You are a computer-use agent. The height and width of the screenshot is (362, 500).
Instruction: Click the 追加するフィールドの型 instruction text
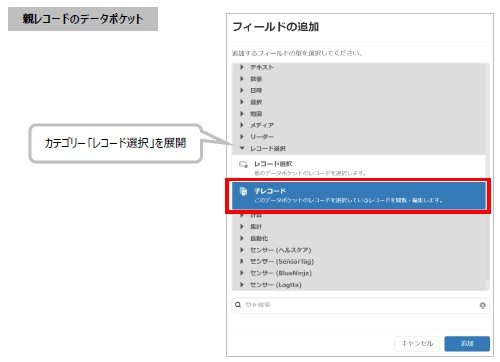(297, 53)
